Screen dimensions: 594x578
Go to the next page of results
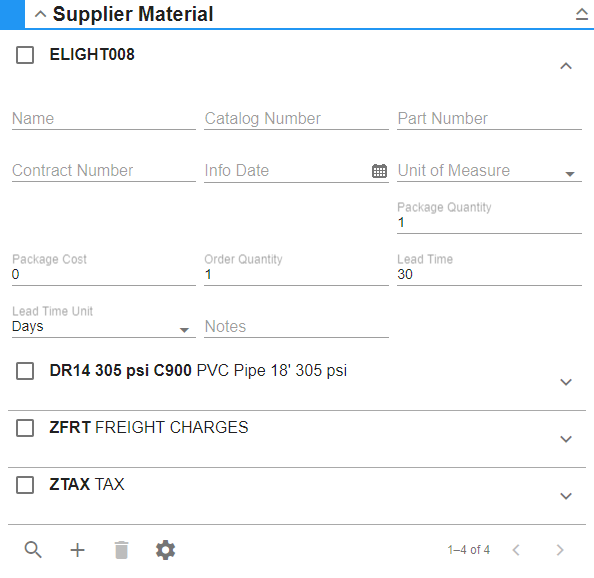point(560,550)
